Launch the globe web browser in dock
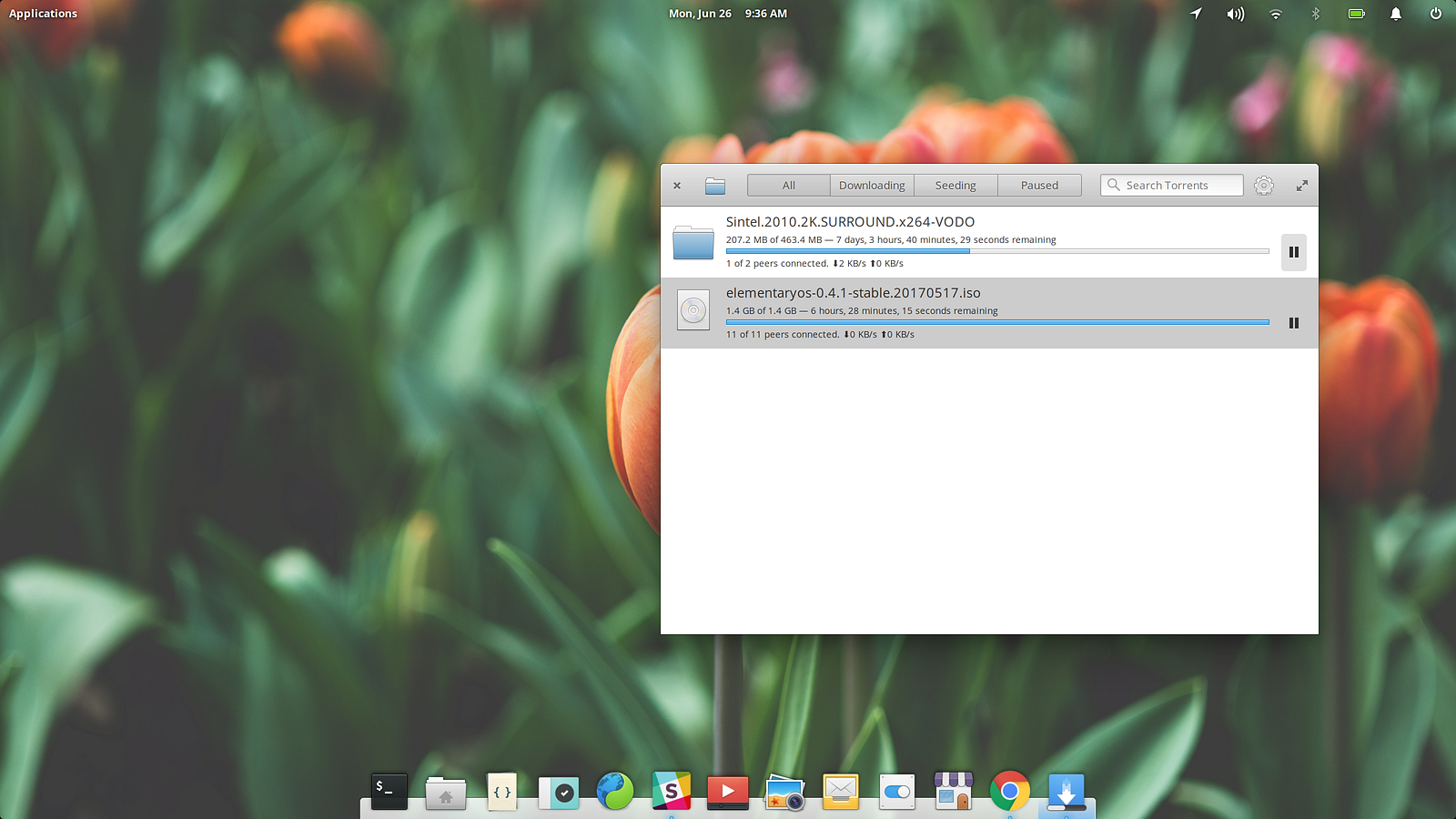This screenshot has width=1456, height=819. [615, 792]
